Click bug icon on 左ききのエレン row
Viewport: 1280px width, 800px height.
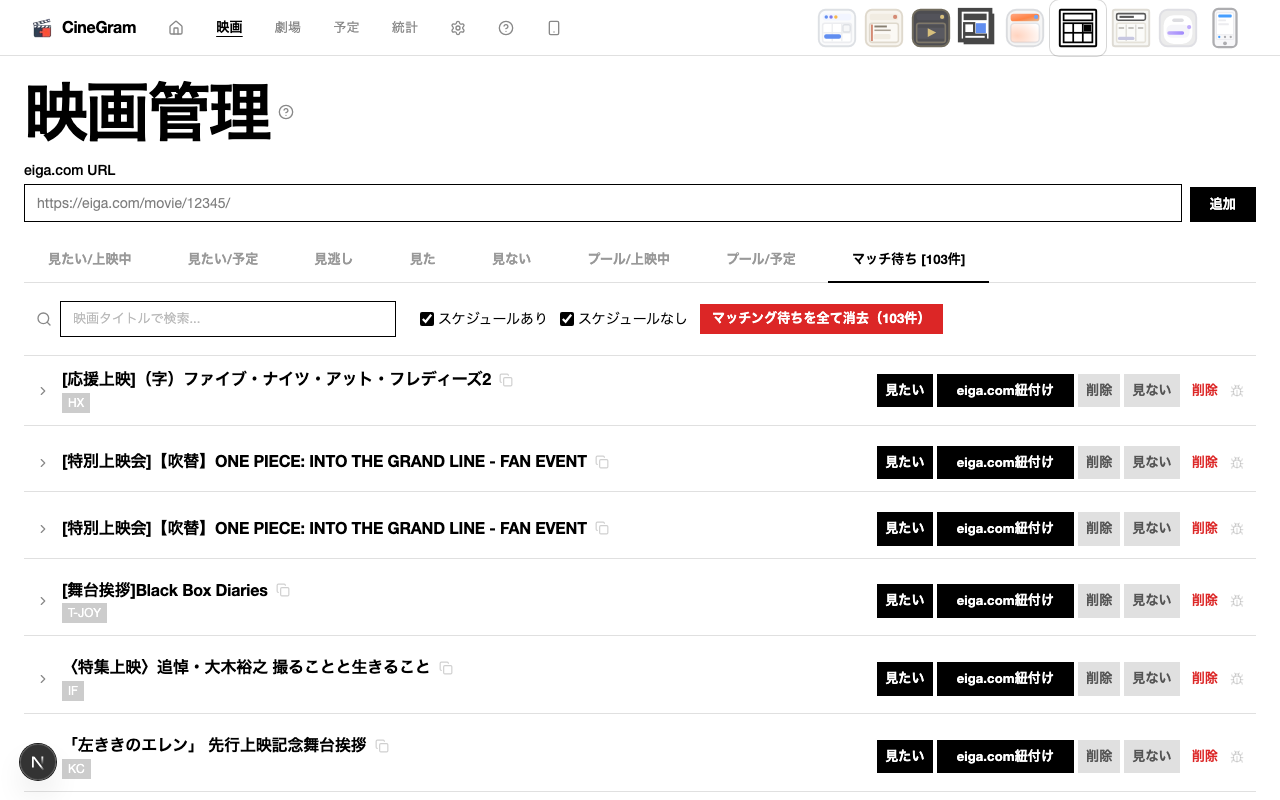(x=1237, y=756)
